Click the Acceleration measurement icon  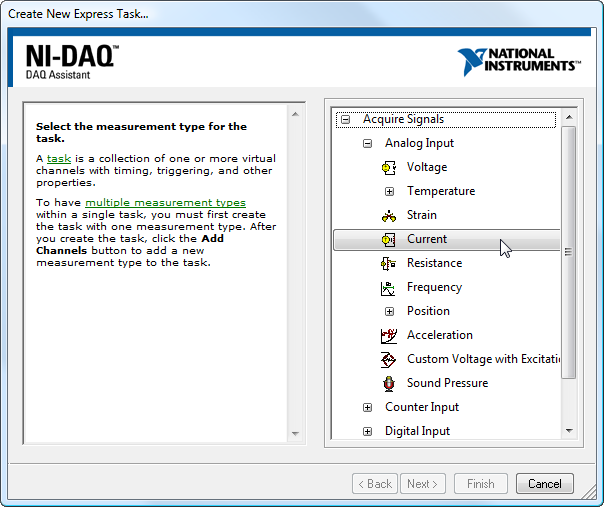tap(389, 336)
